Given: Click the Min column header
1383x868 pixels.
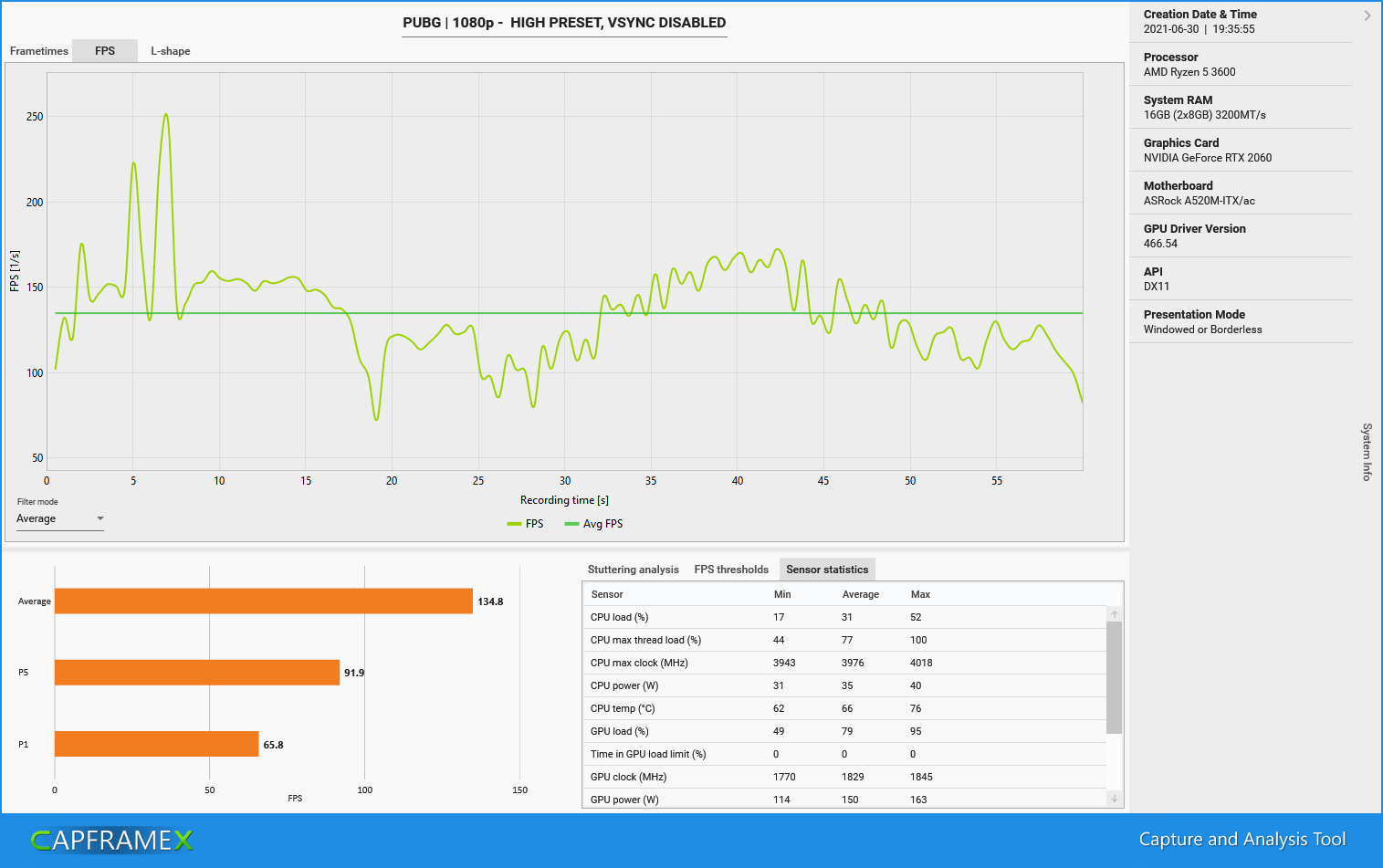Looking at the screenshot, I should coord(782,594).
